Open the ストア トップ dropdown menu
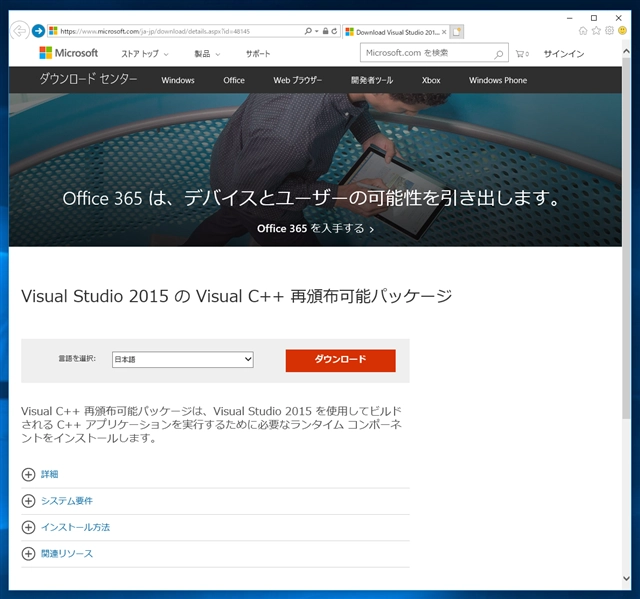The image size is (640, 599). [x=144, y=54]
